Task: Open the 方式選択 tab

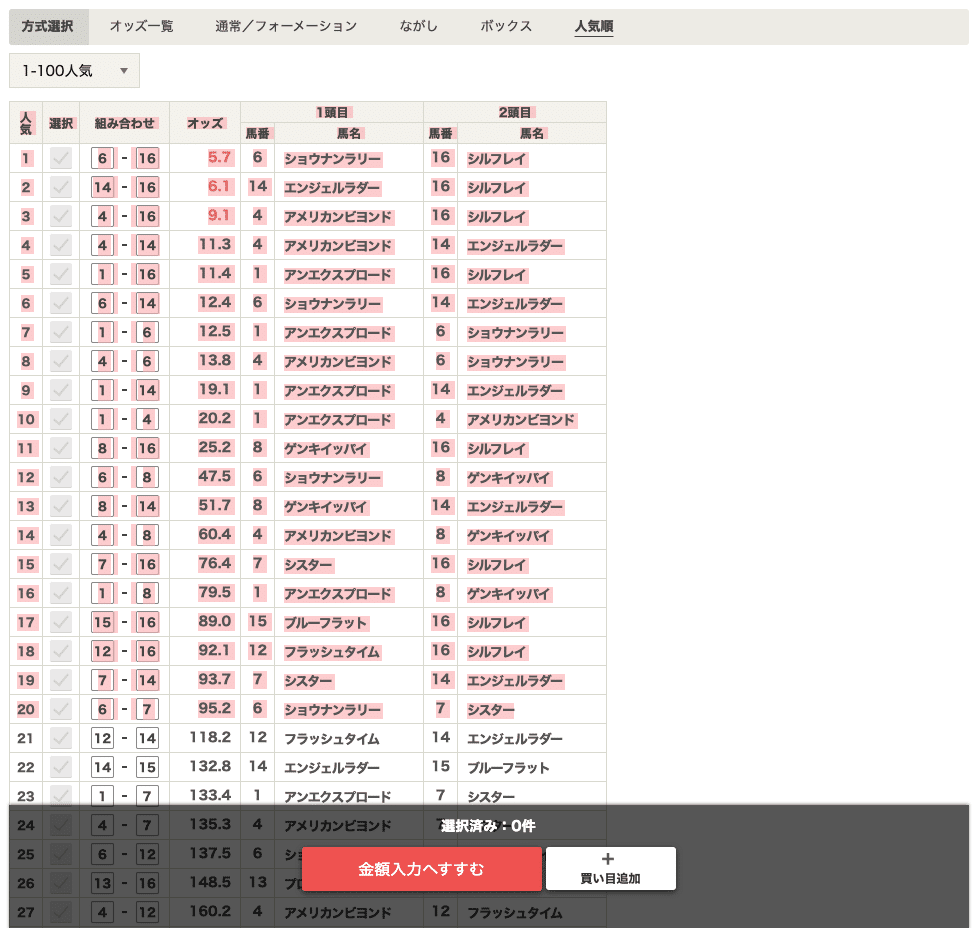Action: pos(48,26)
